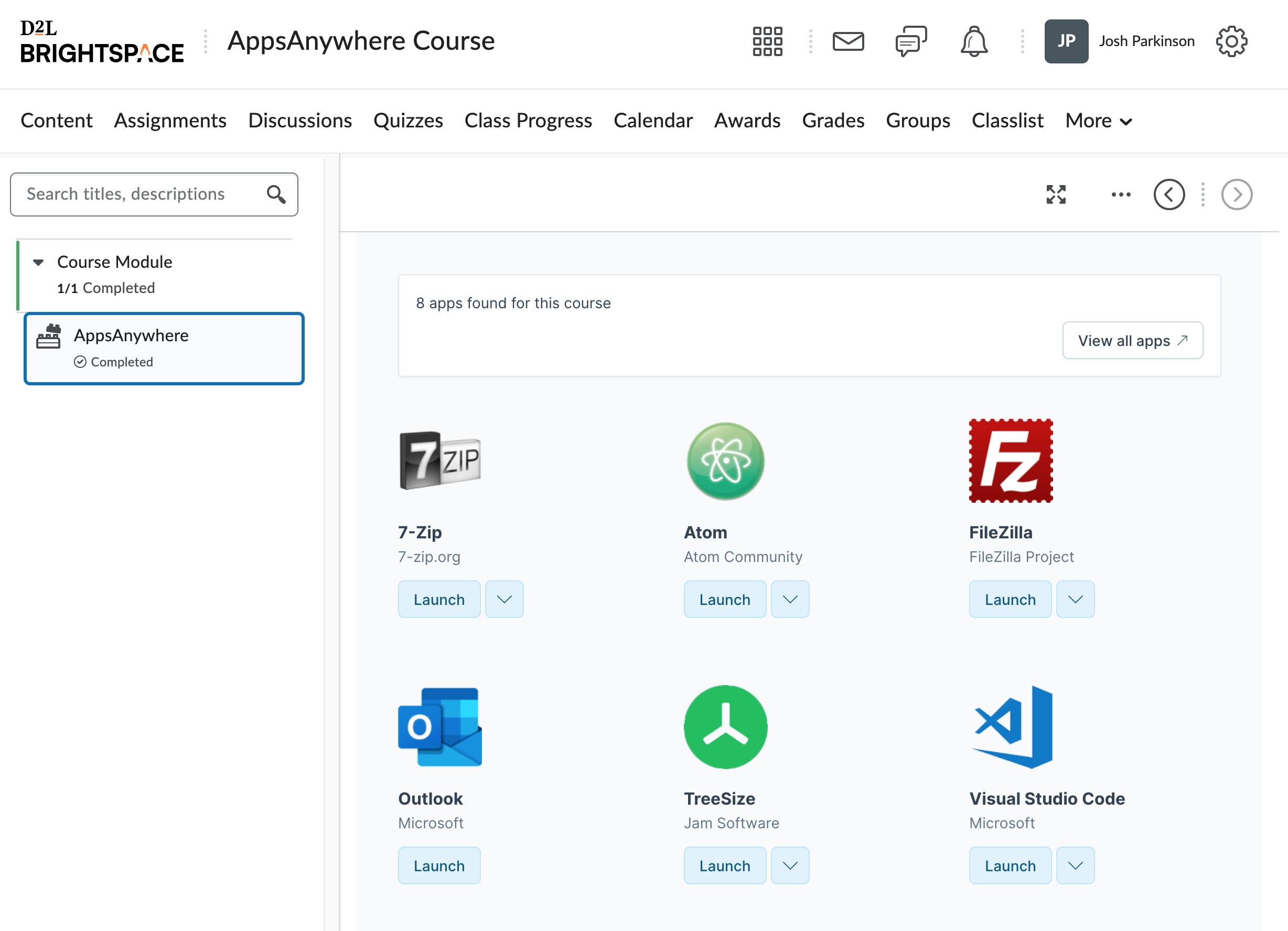Open the Content tab

pyautogui.click(x=56, y=121)
